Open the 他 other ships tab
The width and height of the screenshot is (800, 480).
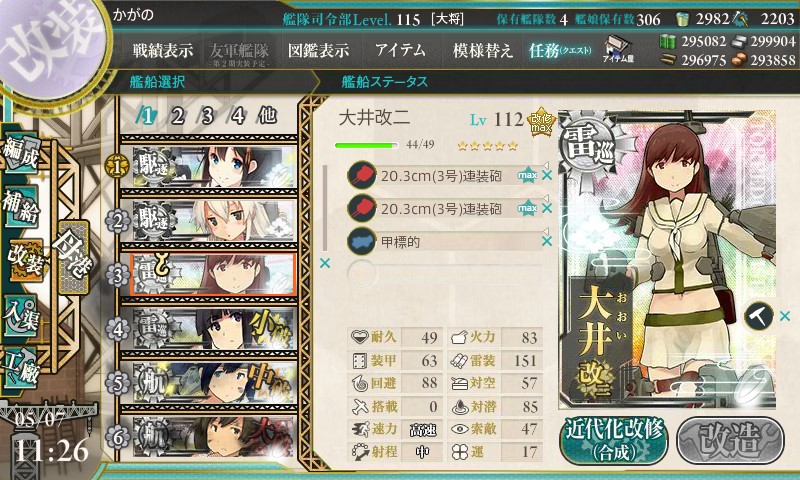coord(267,116)
